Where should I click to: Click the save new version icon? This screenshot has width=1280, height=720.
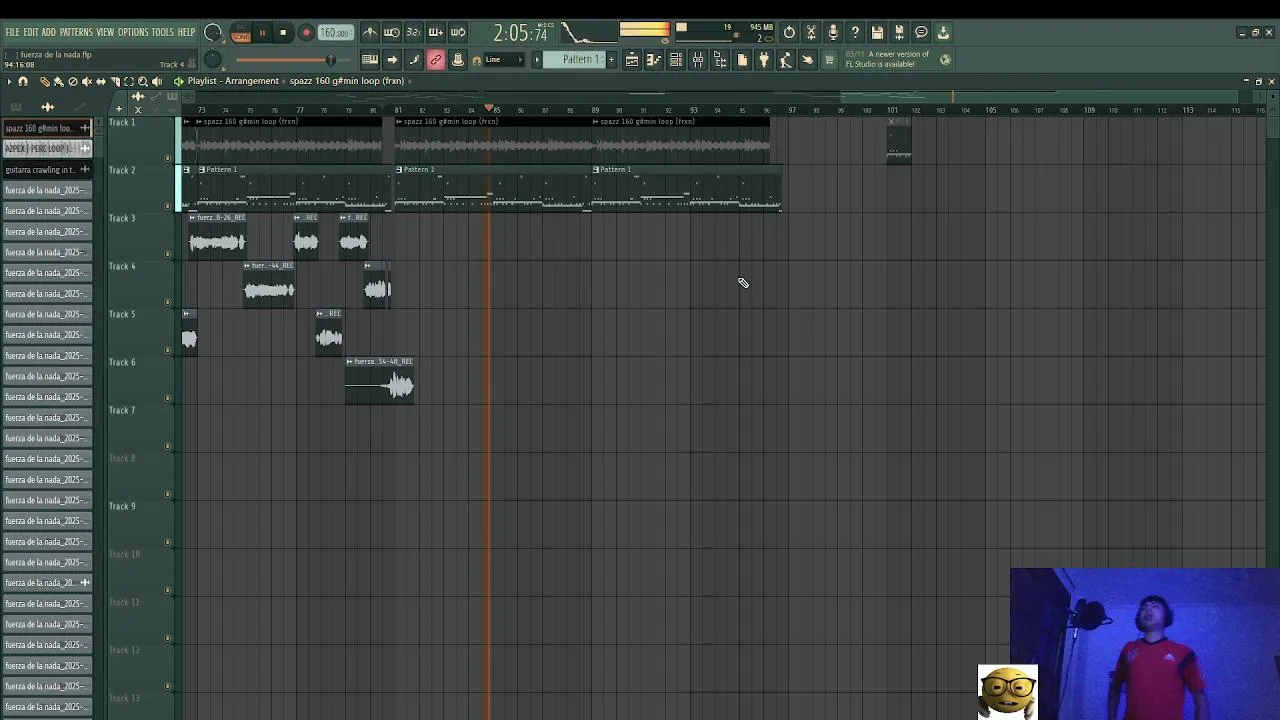click(x=899, y=32)
